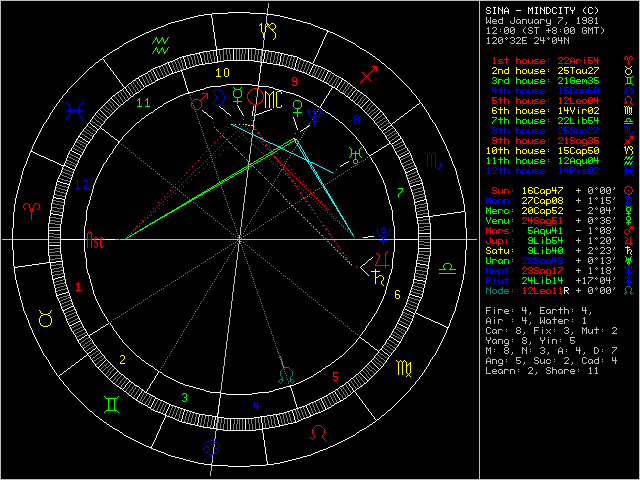Click the Capricorn glyph on the outer zodiac ring
Image resolution: width=640 pixels, height=480 pixels.
pyautogui.click(x=268, y=31)
